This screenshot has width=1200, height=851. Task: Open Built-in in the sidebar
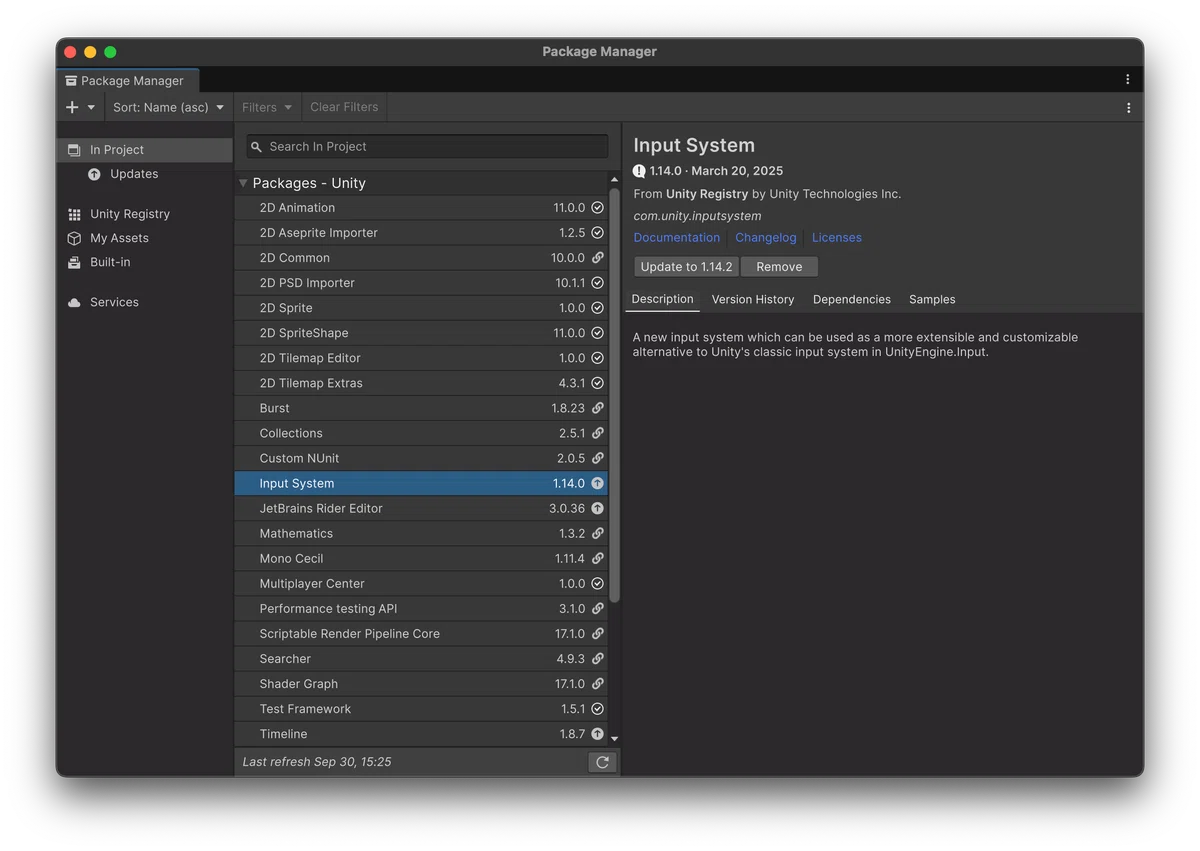145,262
